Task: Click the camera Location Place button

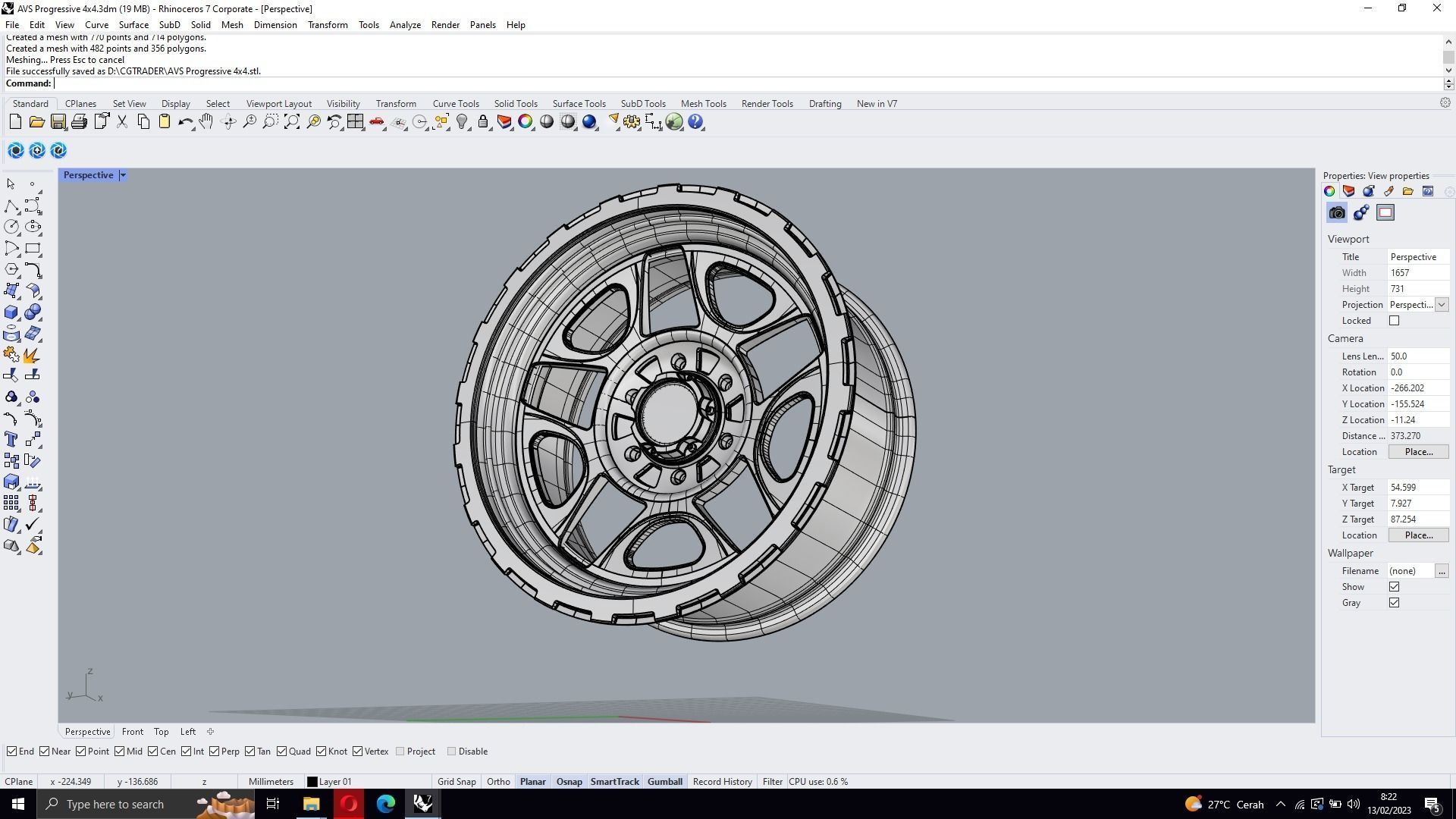Action: tap(1418, 452)
